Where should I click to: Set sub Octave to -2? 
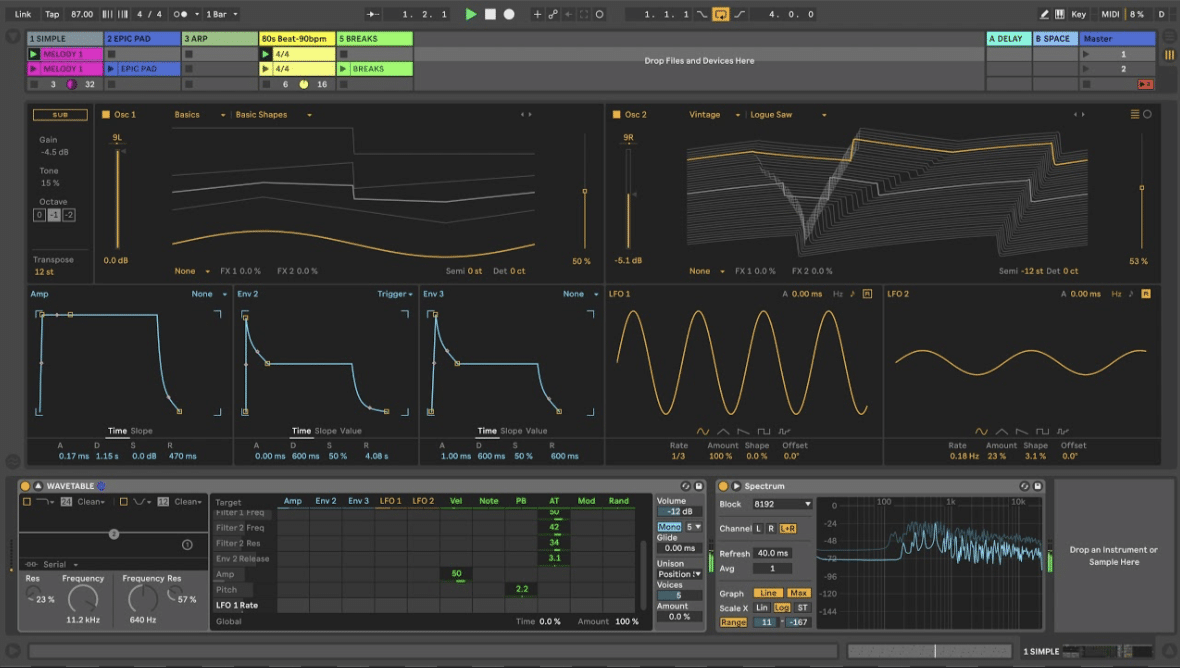[68, 215]
